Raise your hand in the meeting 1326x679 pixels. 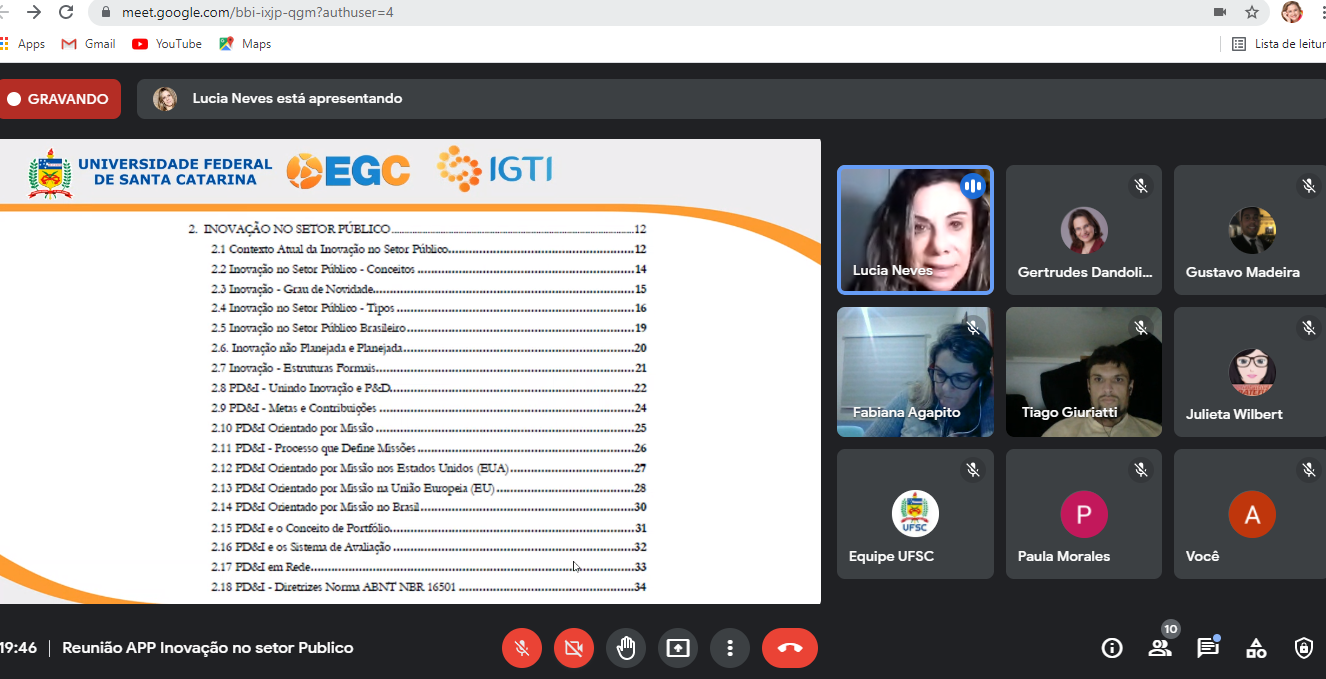[x=626, y=648]
